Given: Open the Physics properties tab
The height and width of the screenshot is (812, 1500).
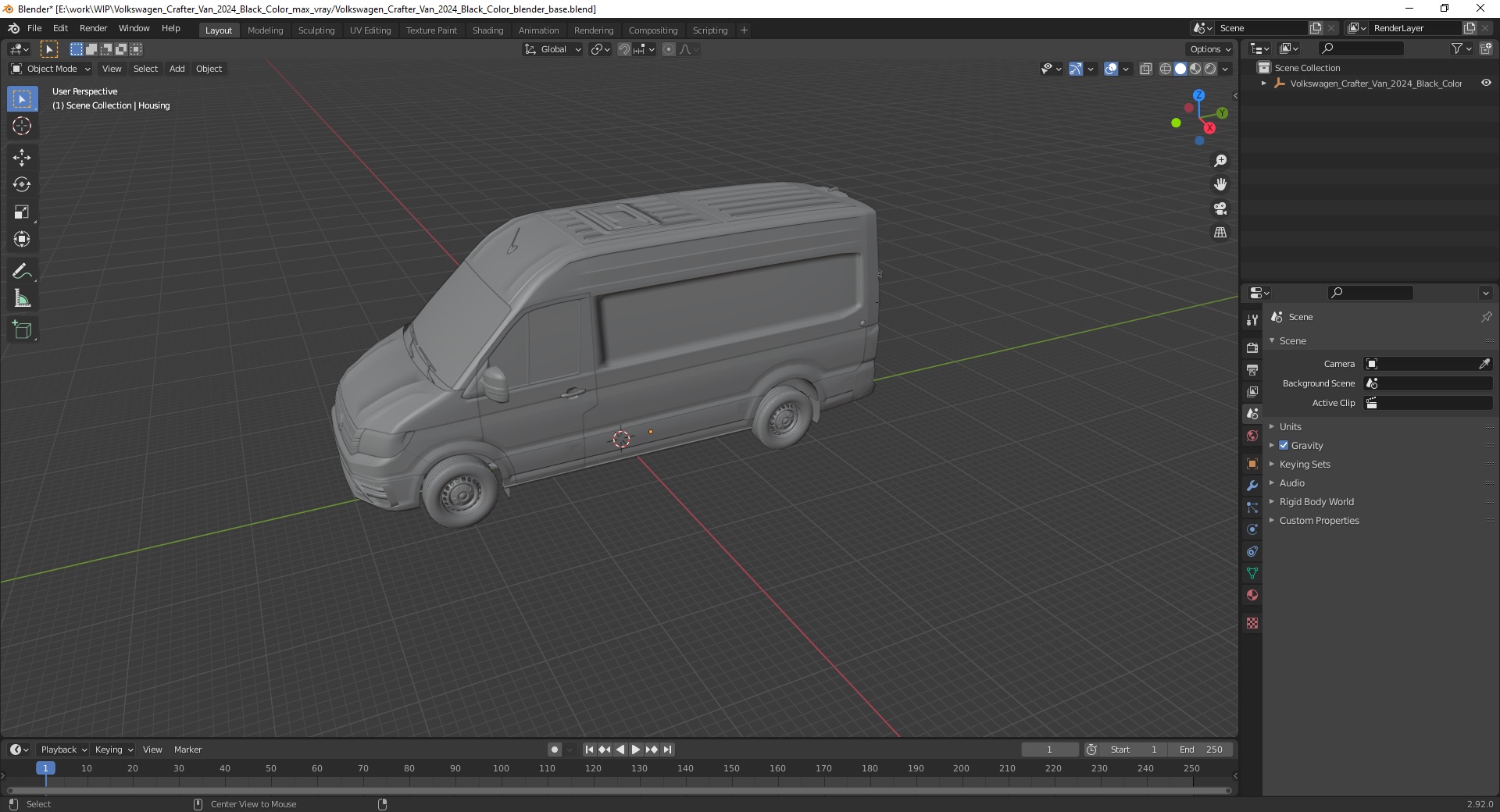Looking at the screenshot, I should (1252, 529).
